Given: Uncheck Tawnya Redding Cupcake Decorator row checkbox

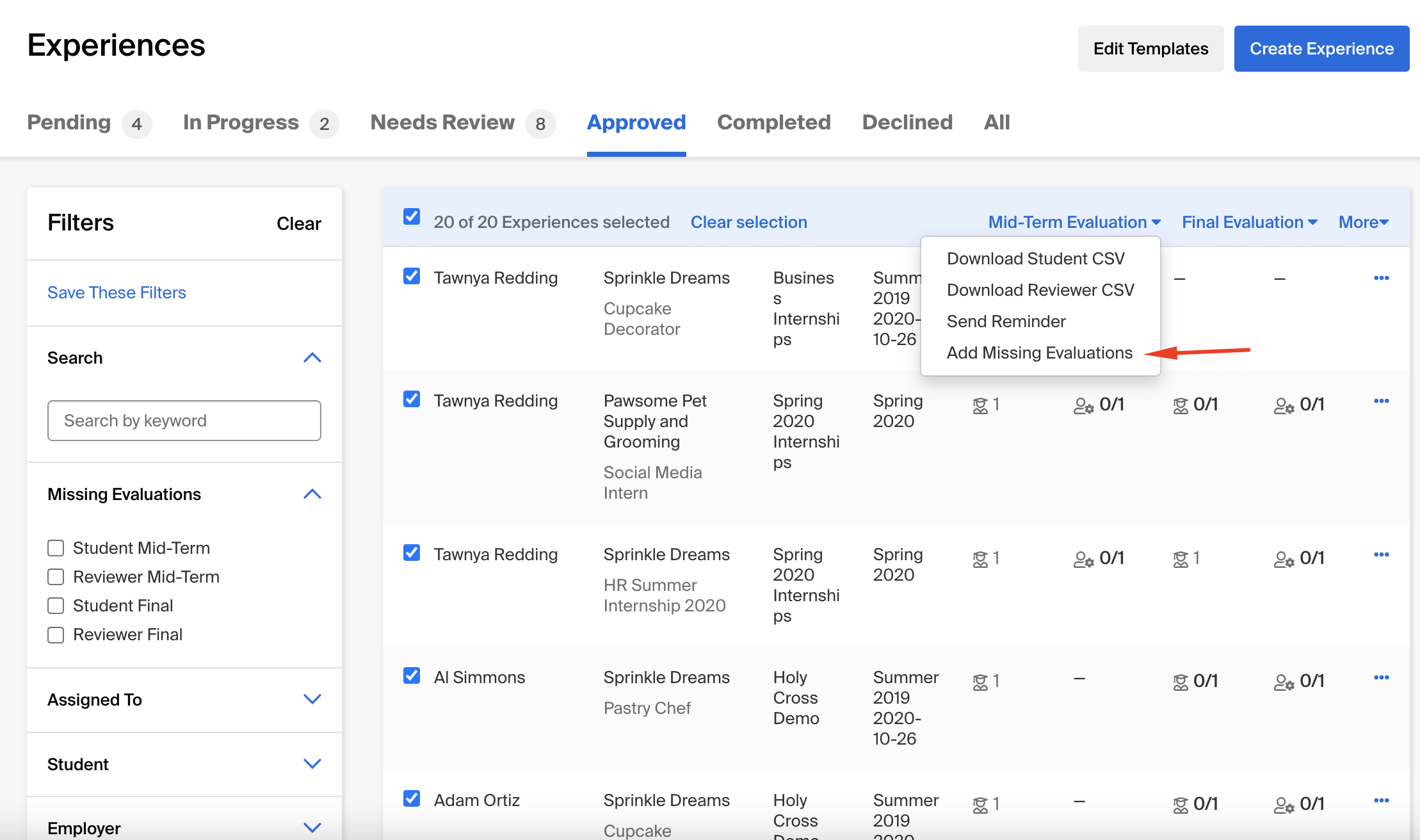Looking at the screenshot, I should (x=412, y=276).
